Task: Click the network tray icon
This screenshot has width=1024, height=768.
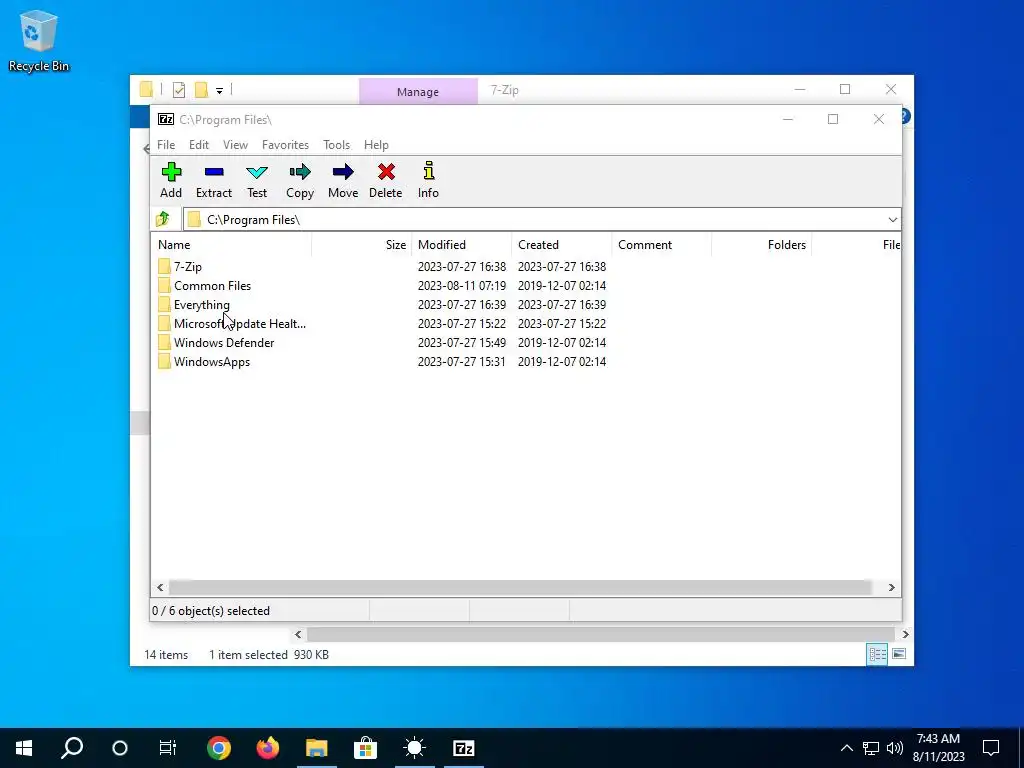Action: pyautogui.click(x=871, y=748)
